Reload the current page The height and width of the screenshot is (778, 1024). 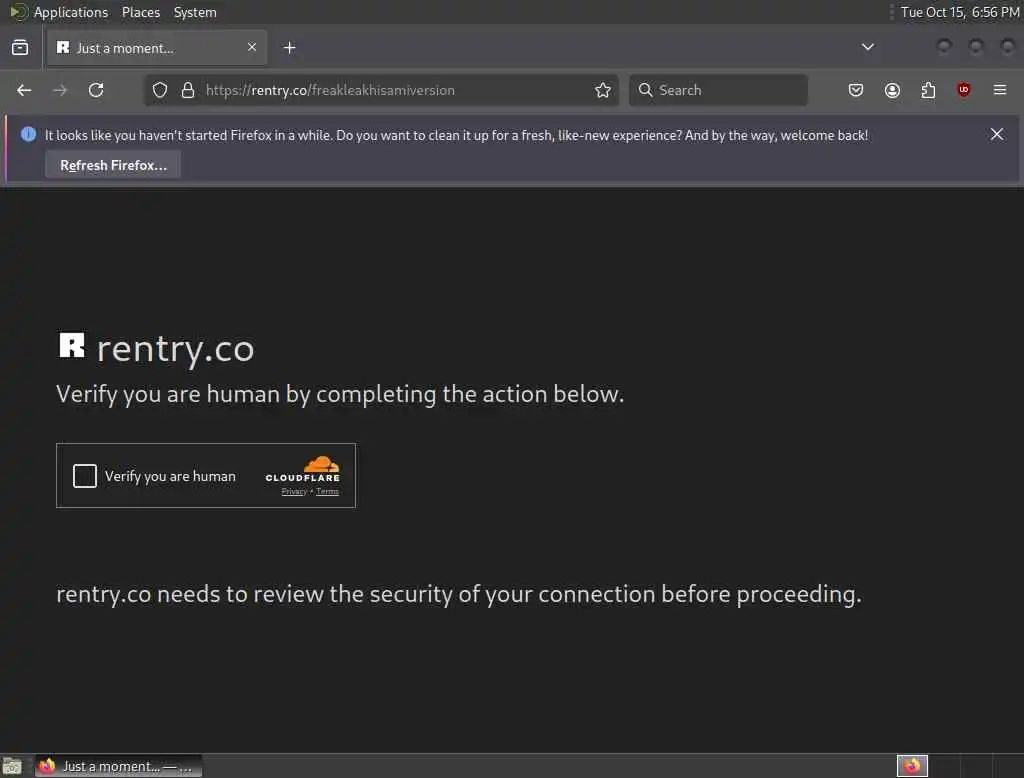(x=96, y=90)
